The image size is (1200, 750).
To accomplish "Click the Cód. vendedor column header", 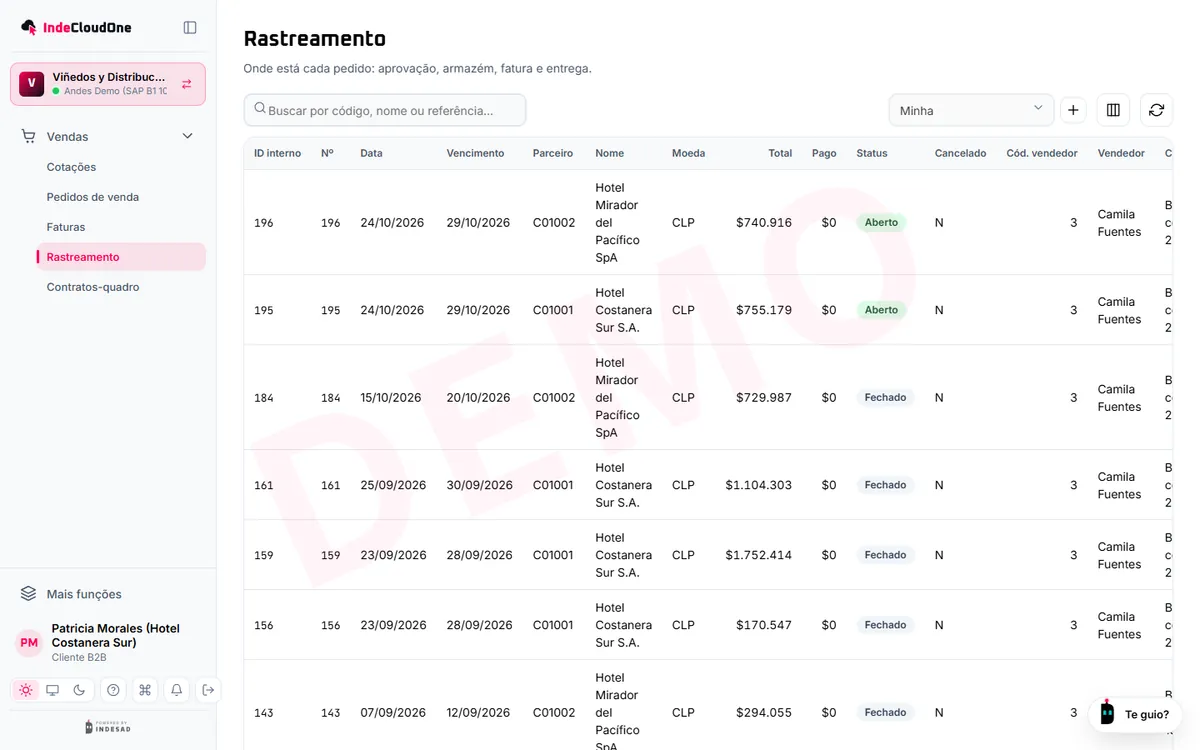I will point(1042,153).
